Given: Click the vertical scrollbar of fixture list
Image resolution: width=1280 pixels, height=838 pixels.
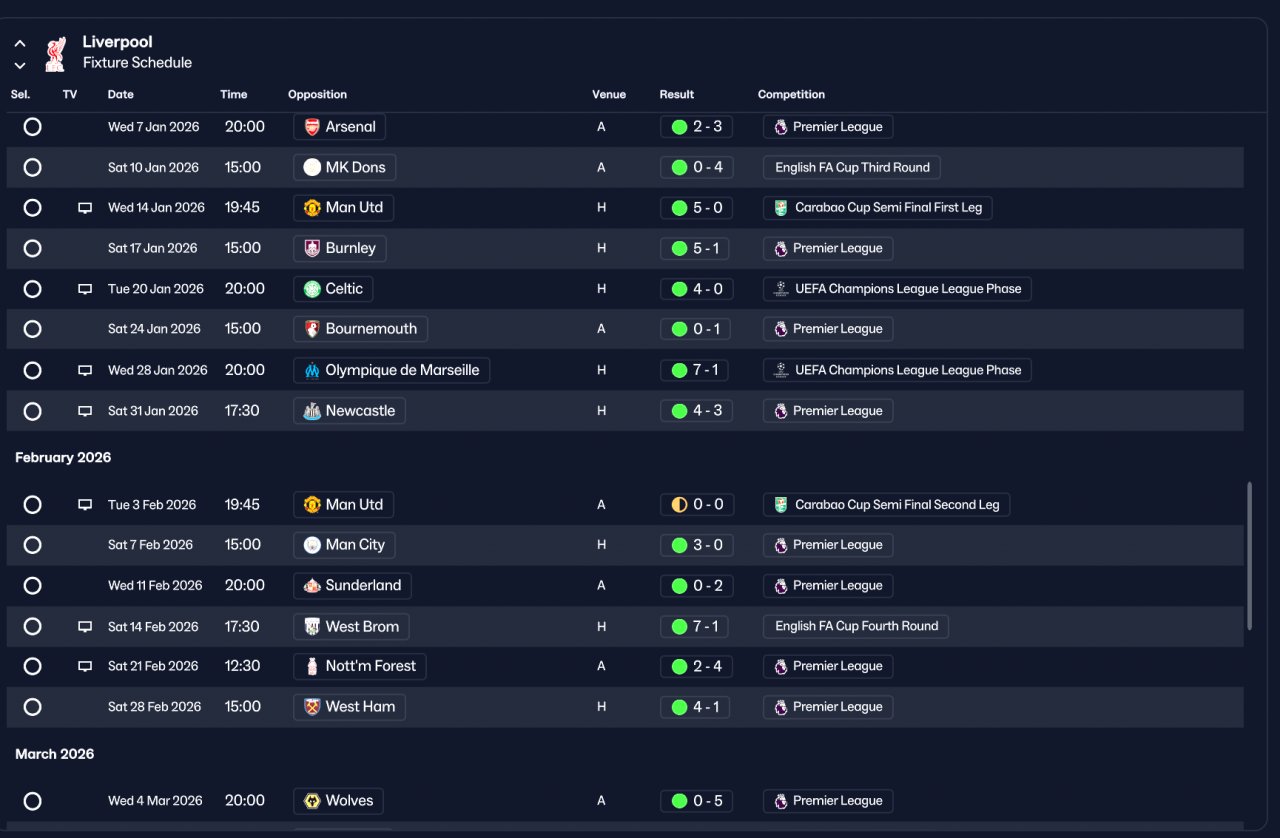Looking at the screenshot, I should click(1249, 556).
